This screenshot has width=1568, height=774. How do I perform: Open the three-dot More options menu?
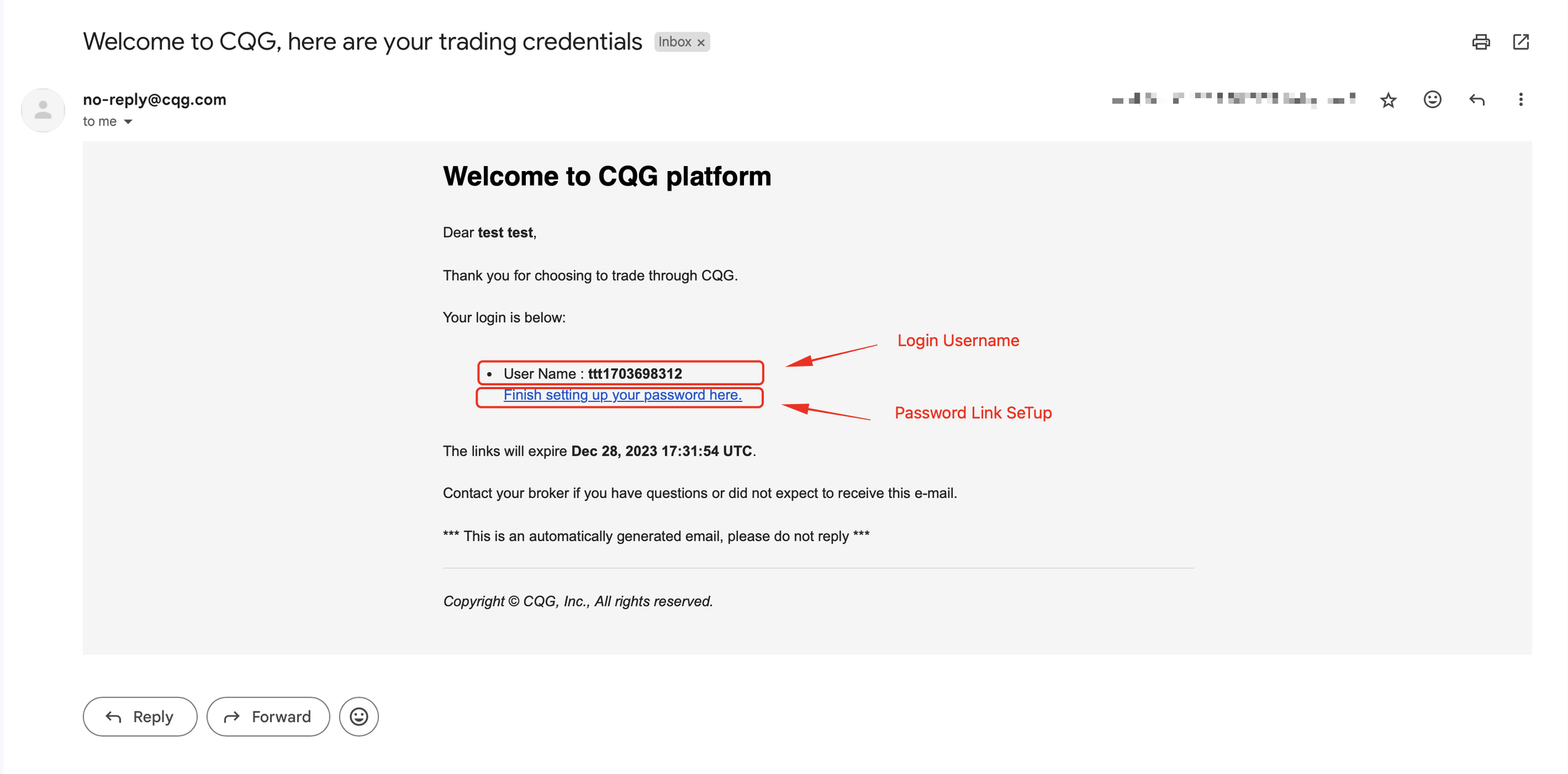[x=1520, y=100]
